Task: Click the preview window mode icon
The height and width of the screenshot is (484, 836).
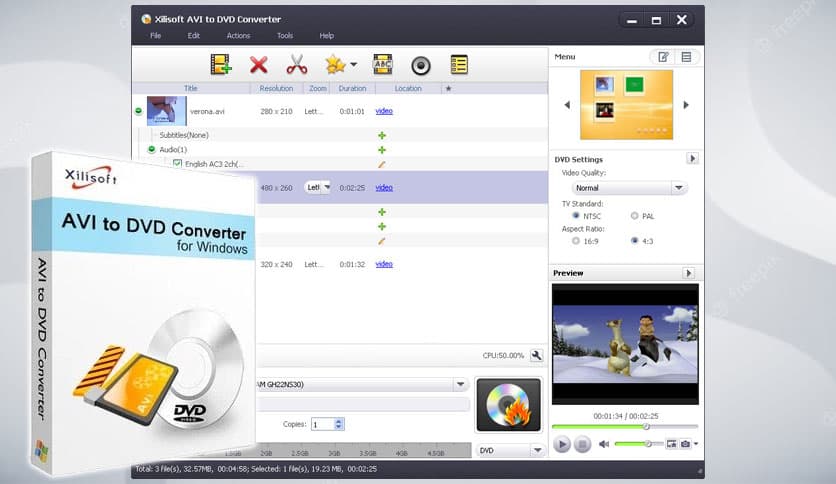Action: click(671, 443)
